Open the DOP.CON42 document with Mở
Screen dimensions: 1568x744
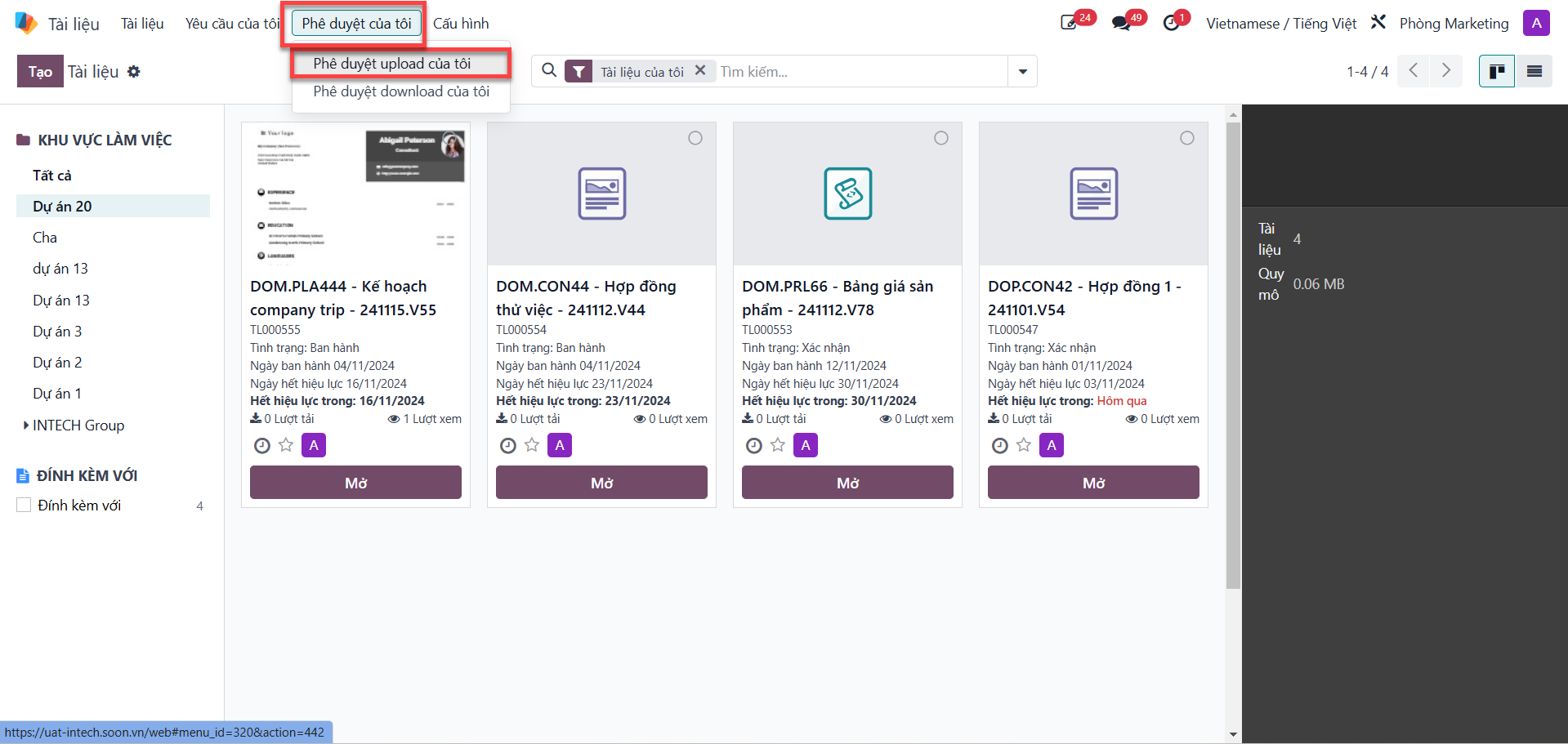pos(1093,483)
